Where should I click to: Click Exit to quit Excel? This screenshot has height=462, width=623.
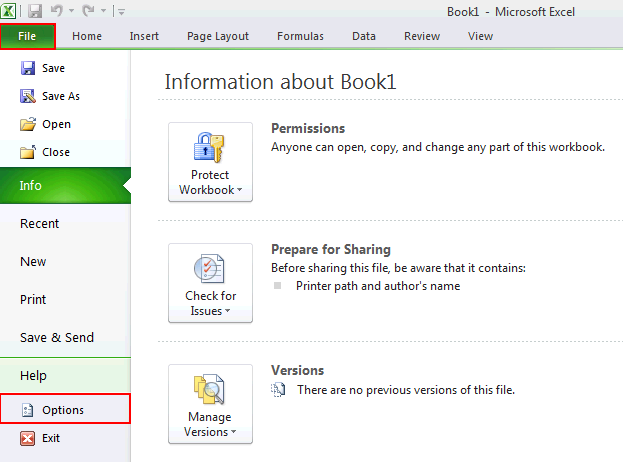click(x=51, y=438)
